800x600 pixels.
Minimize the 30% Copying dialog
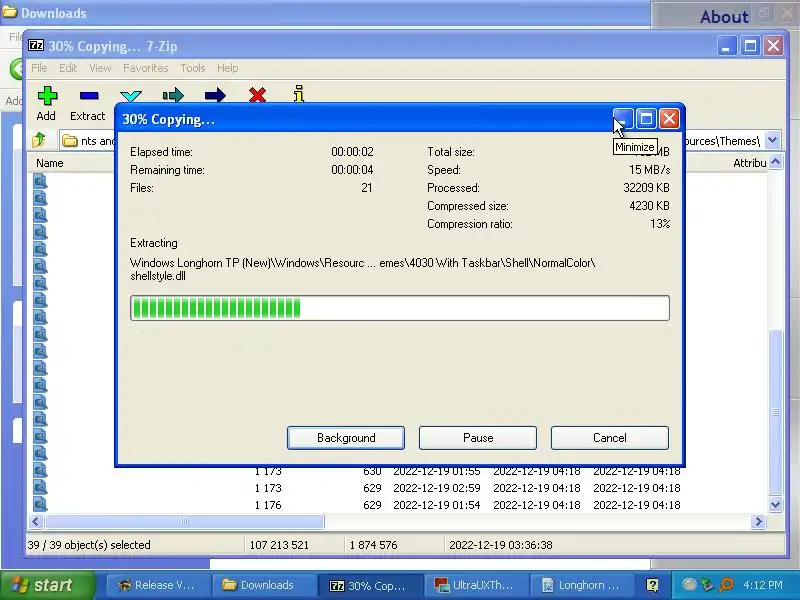(x=623, y=118)
